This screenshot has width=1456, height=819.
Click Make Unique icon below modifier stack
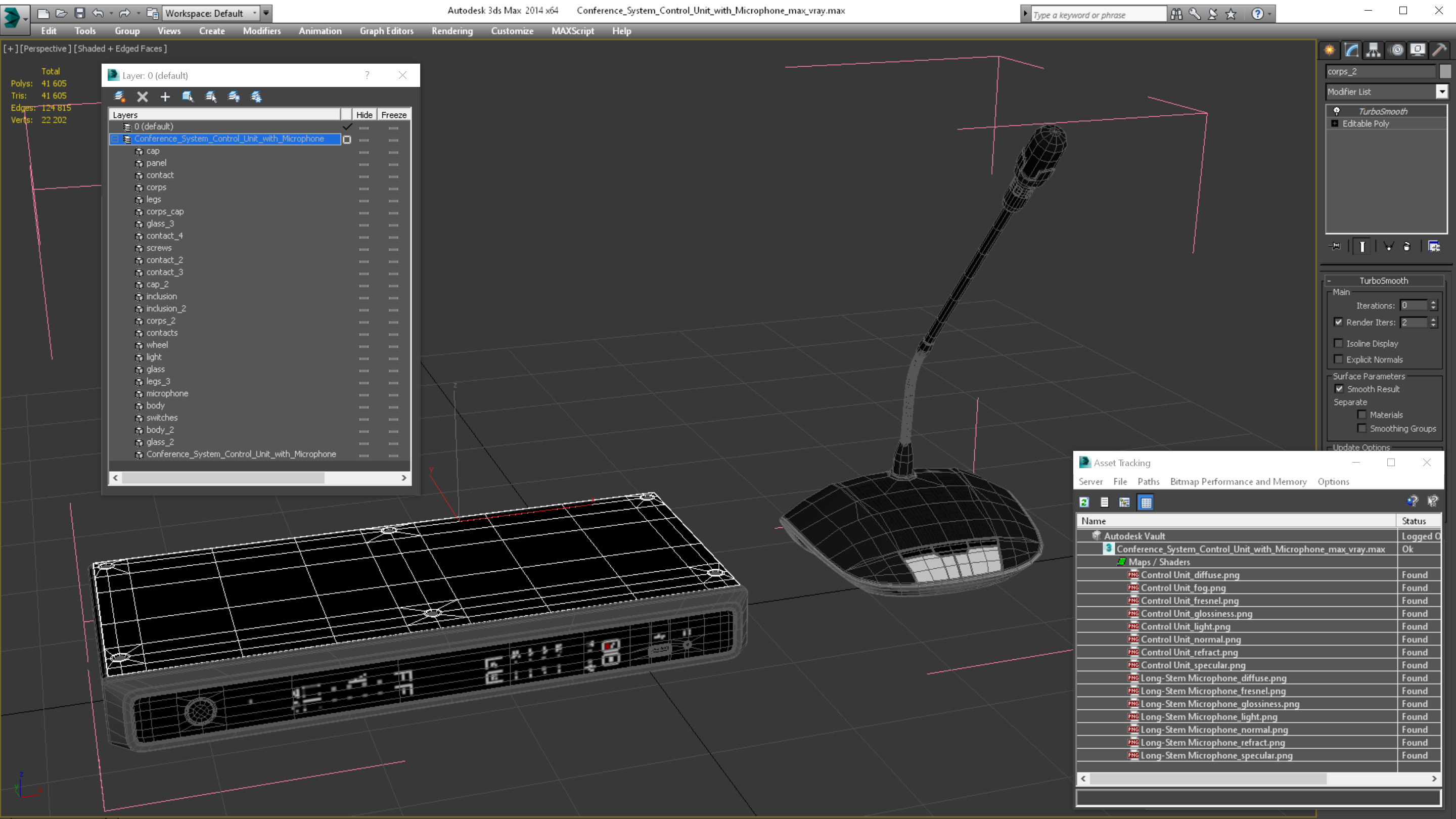pos(1388,246)
